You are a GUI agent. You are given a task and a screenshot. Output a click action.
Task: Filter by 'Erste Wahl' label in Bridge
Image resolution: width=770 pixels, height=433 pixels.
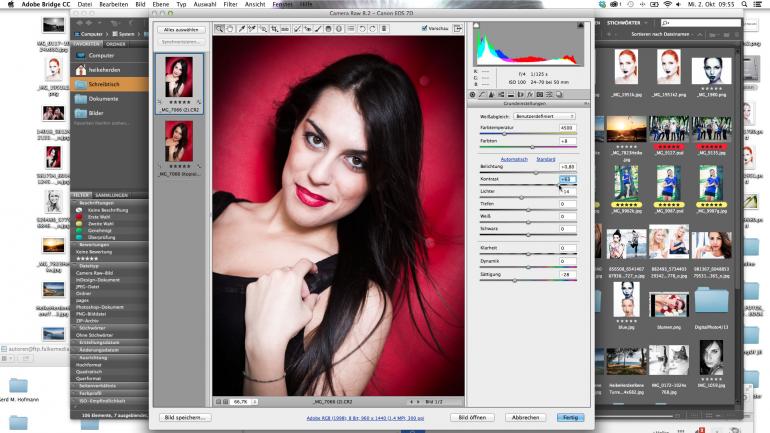click(99, 216)
